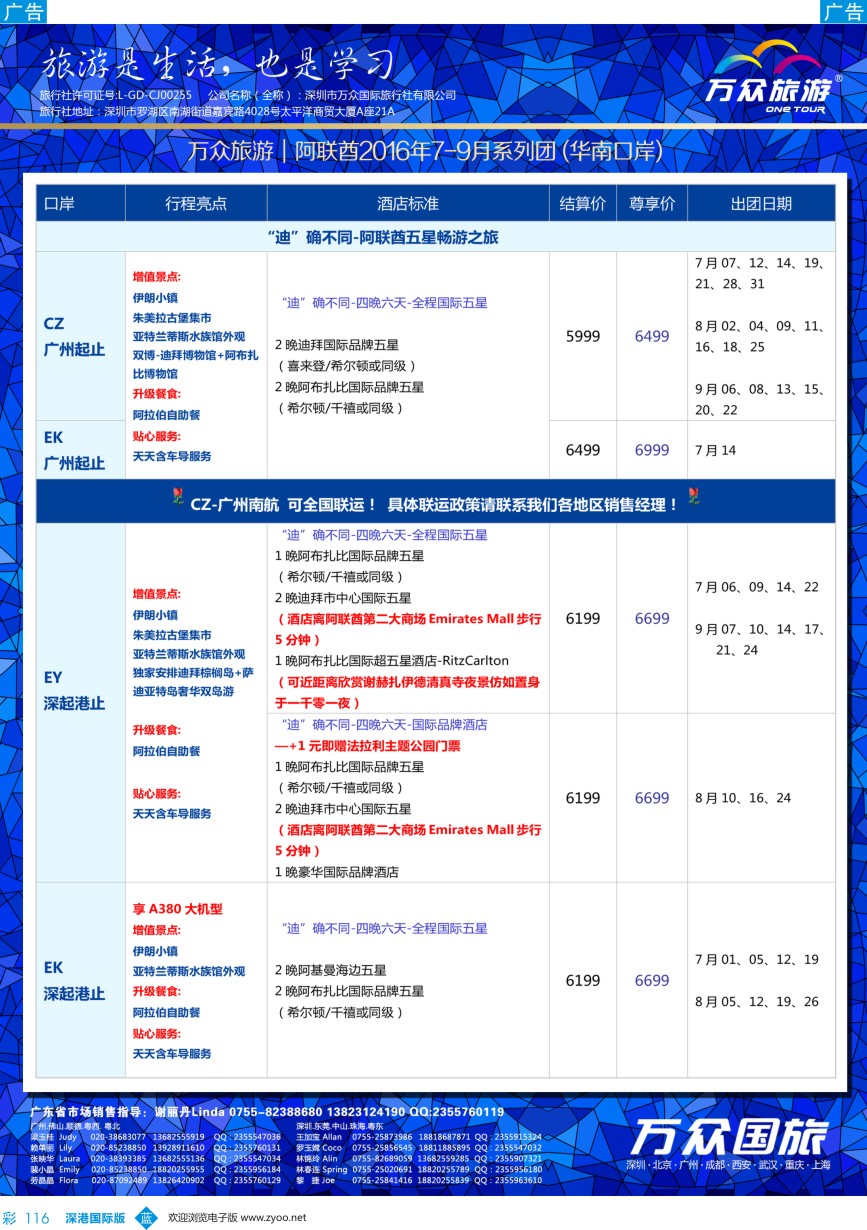Click the top-right 广告 label
867x1230 pixels.
pos(843,12)
